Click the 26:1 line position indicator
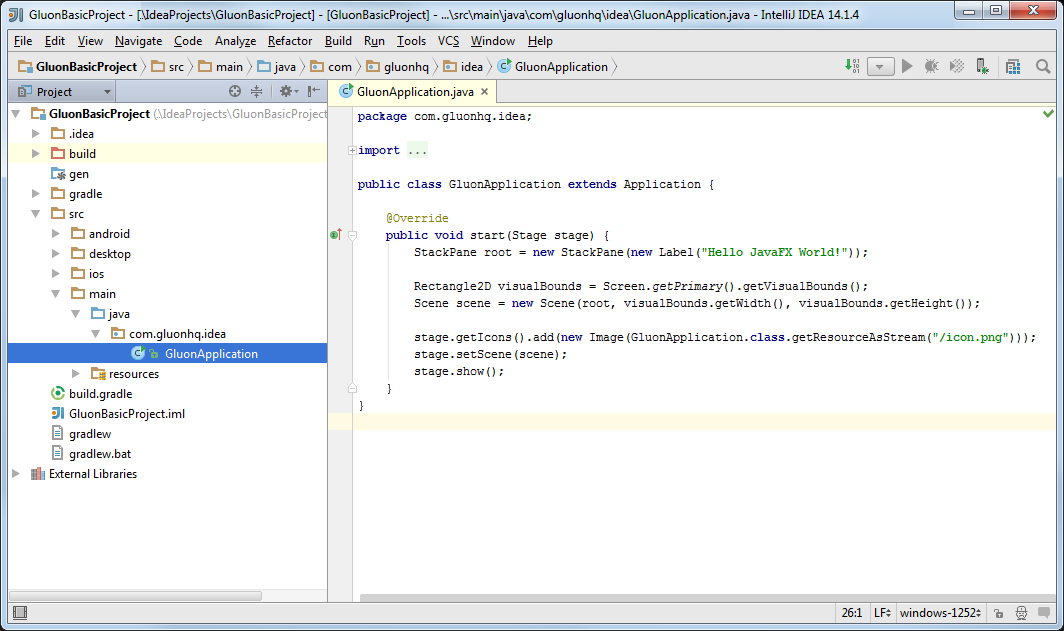Viewport: 1064px width, 631px height. coord(852,613)
